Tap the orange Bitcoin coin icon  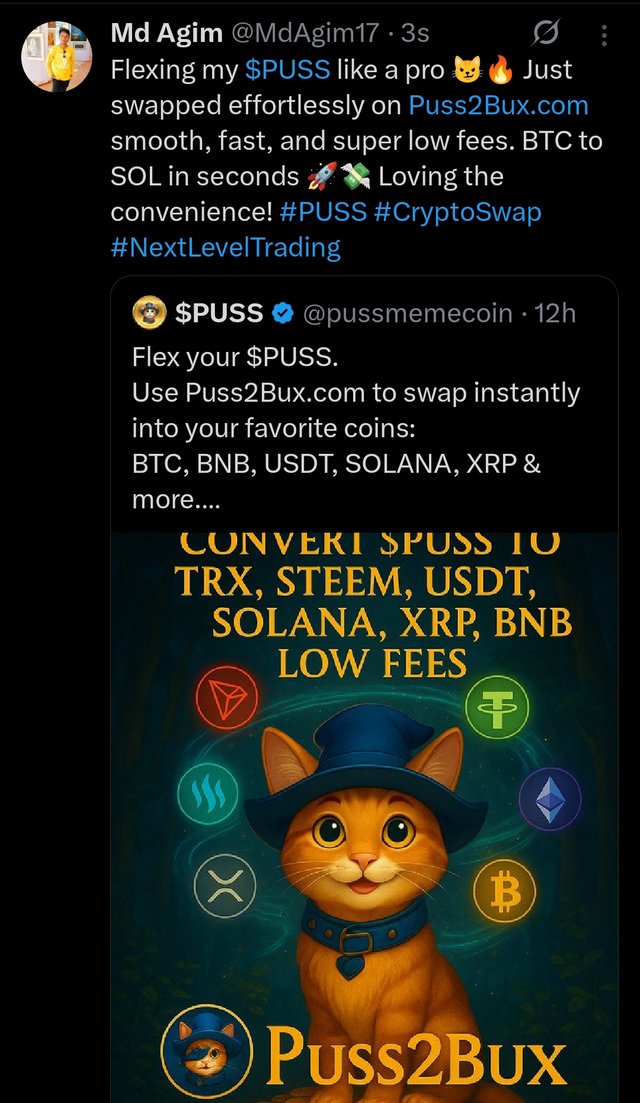pos(505,893)
